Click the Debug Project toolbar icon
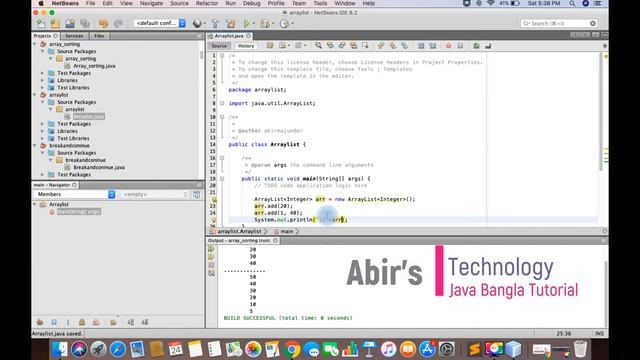This screenshot has height=360, width=640. (264, 24)
